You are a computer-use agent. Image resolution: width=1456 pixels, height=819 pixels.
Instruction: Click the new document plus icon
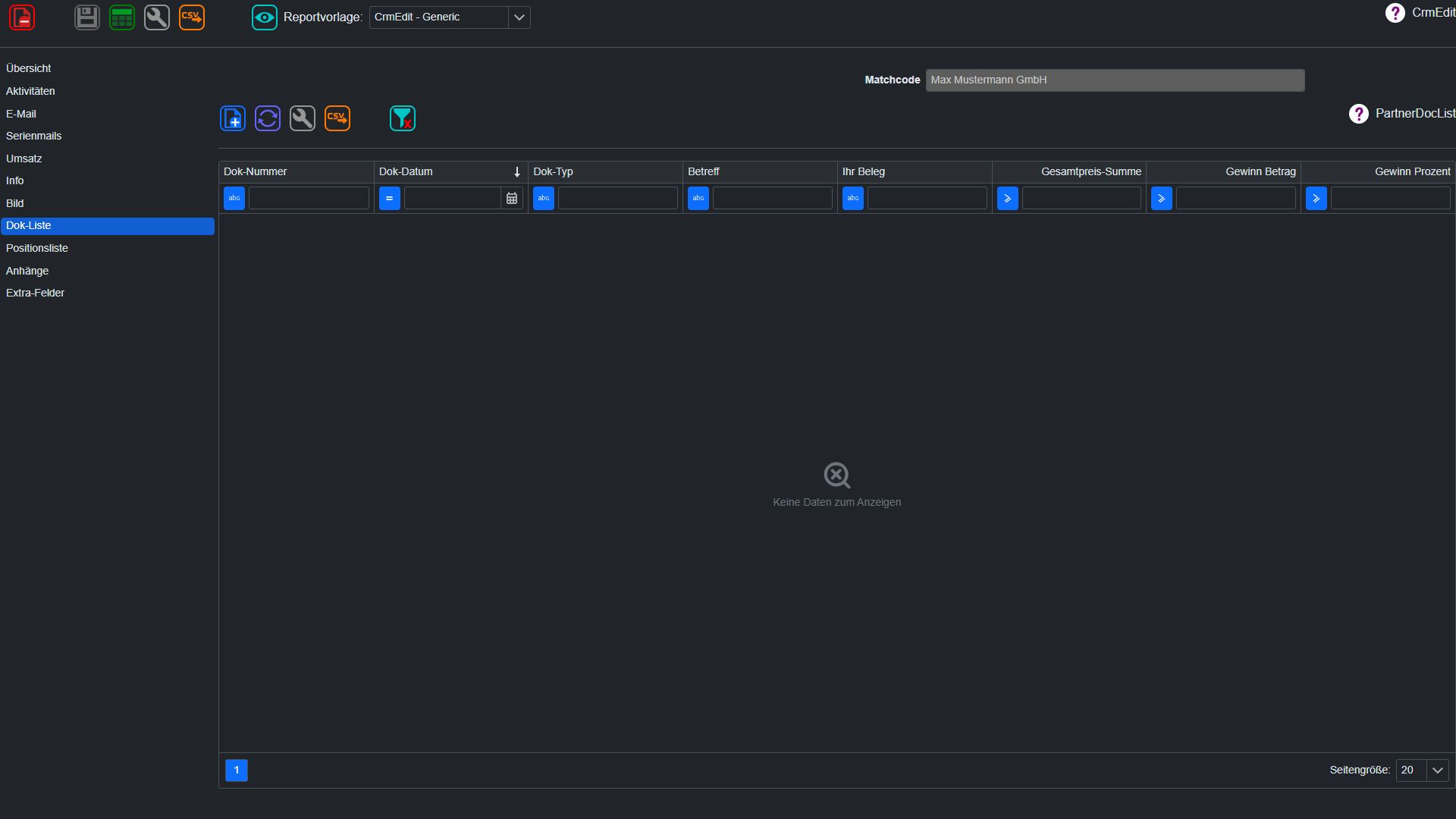click(x=233, y=118)
